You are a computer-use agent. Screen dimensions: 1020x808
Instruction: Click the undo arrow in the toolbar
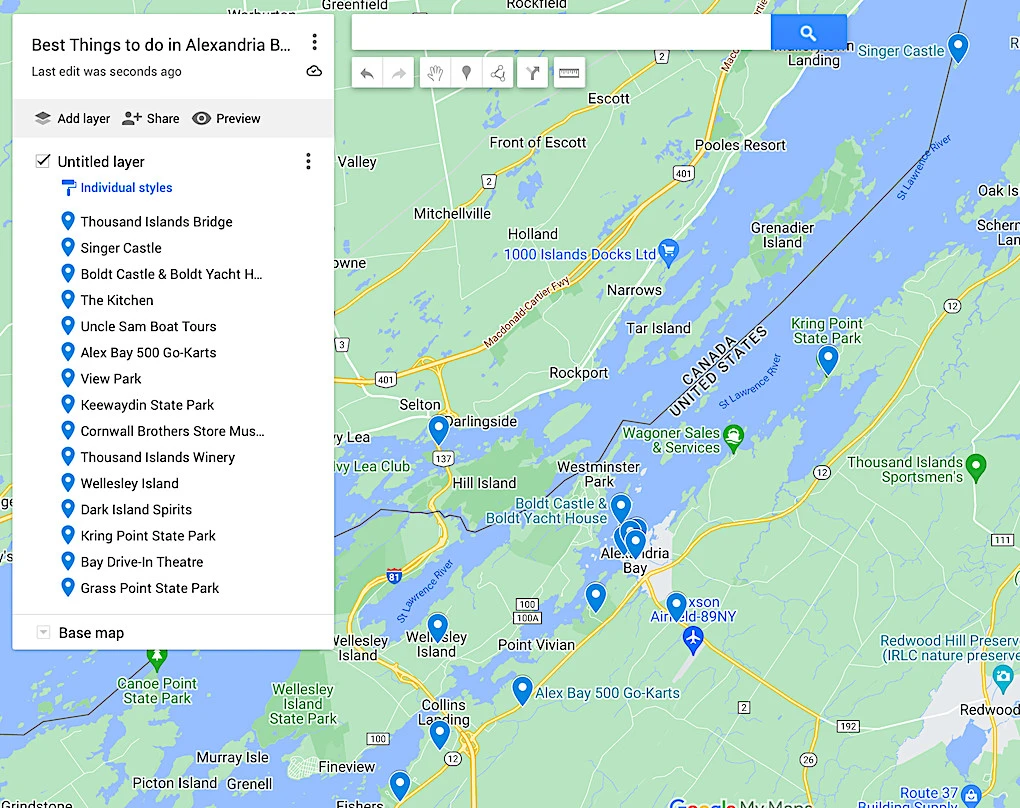point(367,73)
